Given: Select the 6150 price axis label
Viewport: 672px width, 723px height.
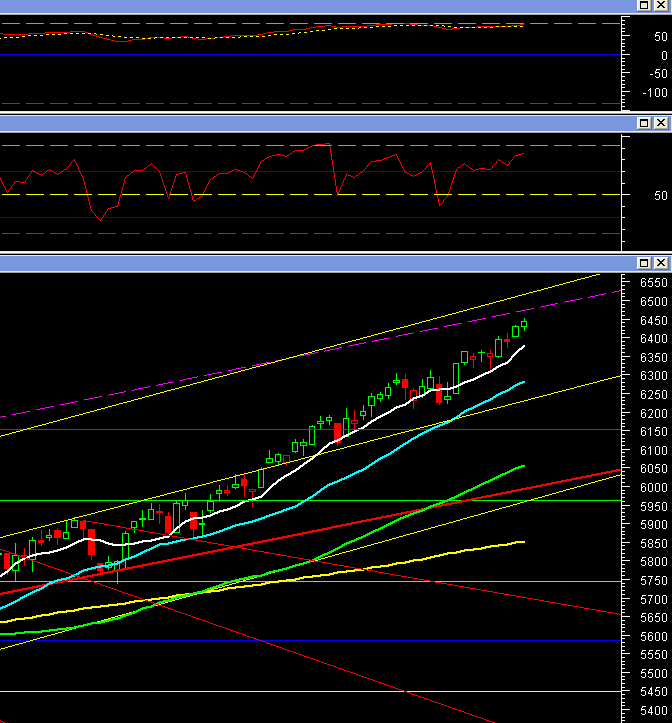Looking at the screenshot, I should pos(654,432).
